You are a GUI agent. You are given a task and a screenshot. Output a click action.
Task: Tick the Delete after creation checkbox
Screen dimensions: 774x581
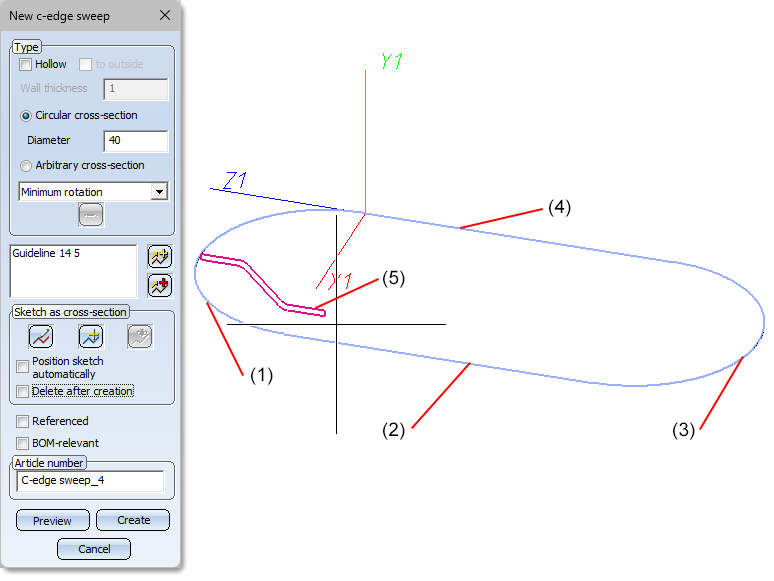point(22,391)
